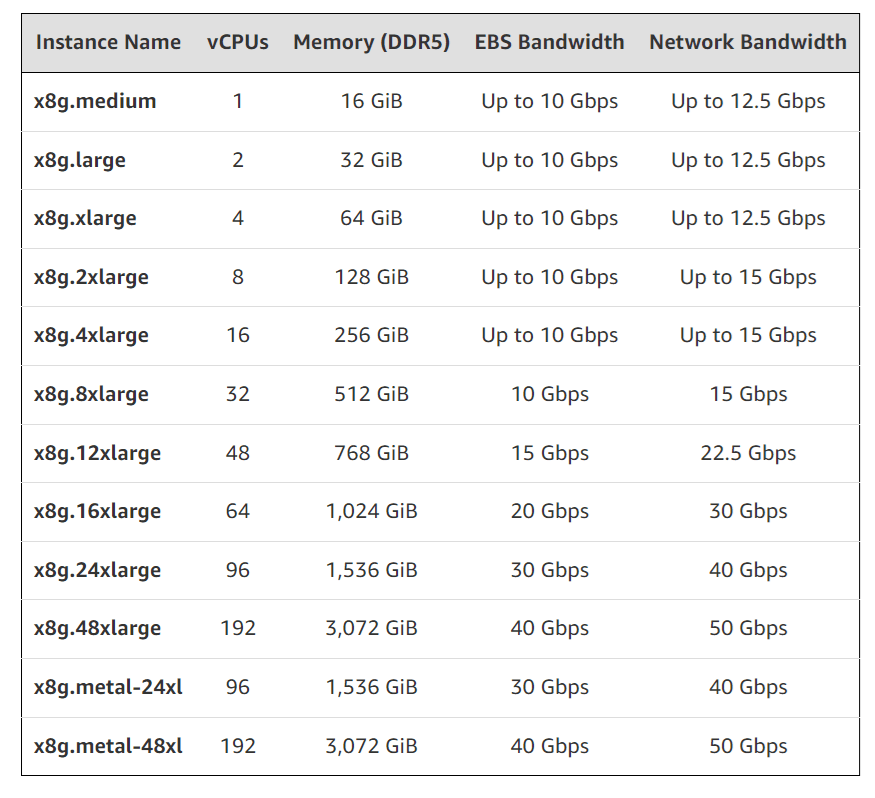Click the x8g.metal-24xl row label

(108, 687)
